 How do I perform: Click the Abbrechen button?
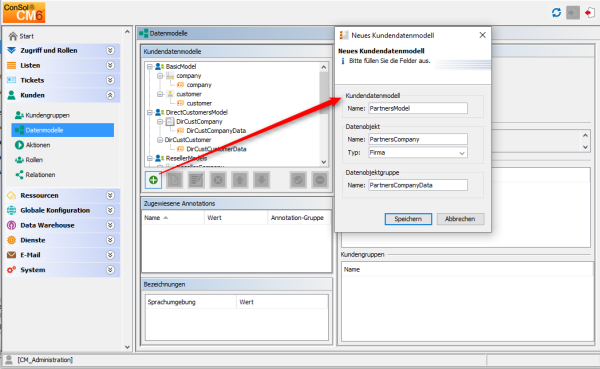tap(460, 219)
